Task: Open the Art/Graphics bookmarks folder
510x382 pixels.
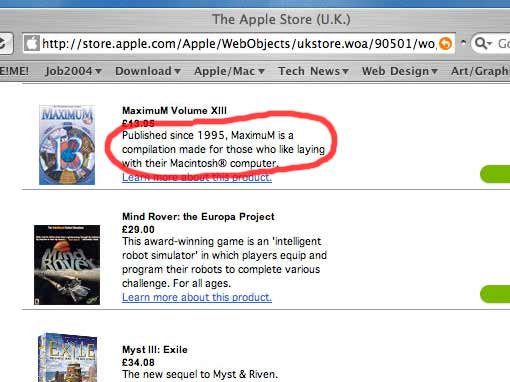Action: [x=480, y=71]
